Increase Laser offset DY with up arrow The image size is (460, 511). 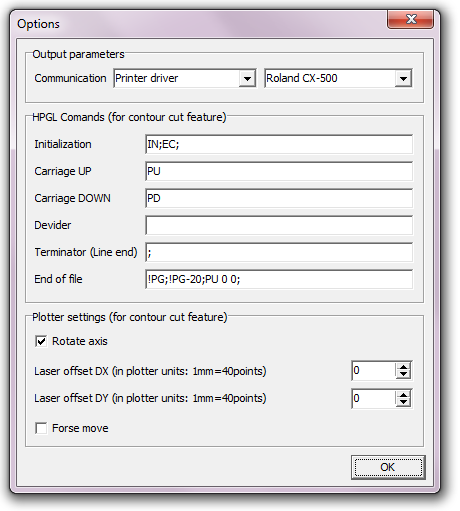403,394
